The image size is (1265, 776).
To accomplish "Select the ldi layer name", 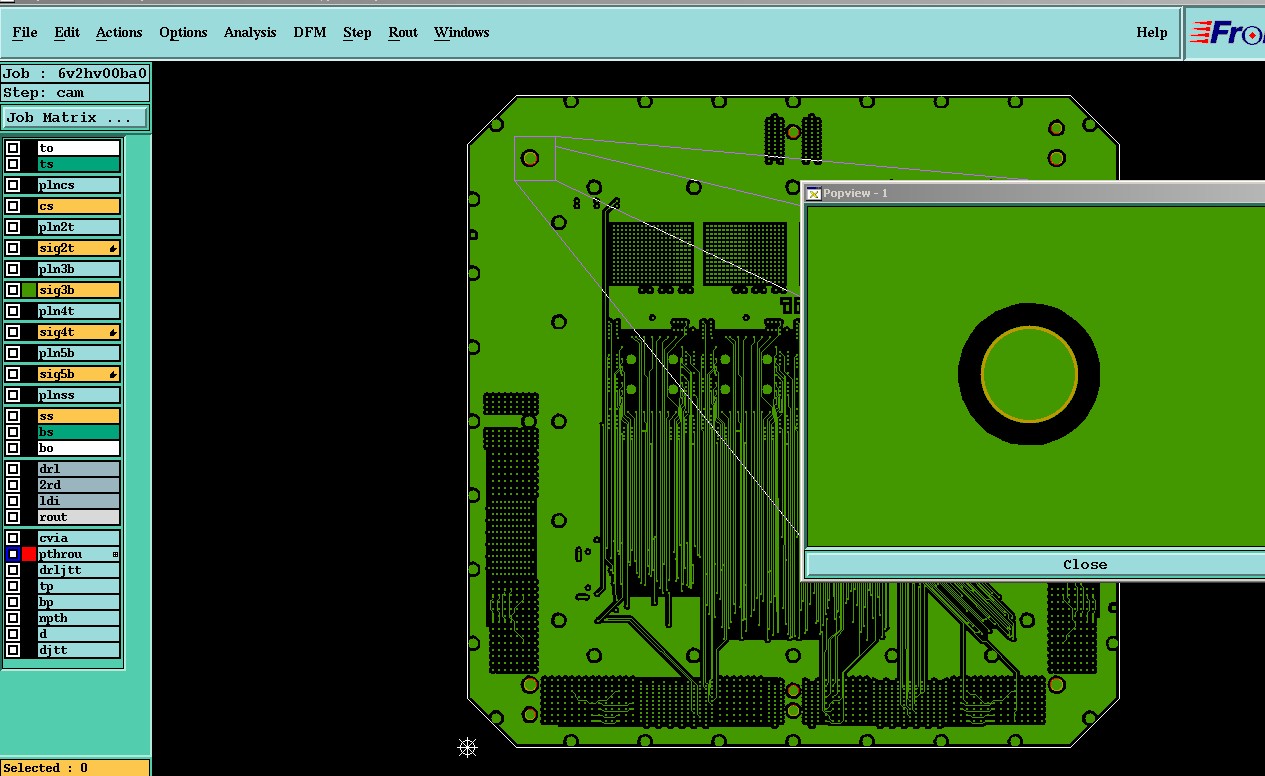I will click(x=79, y=501).
